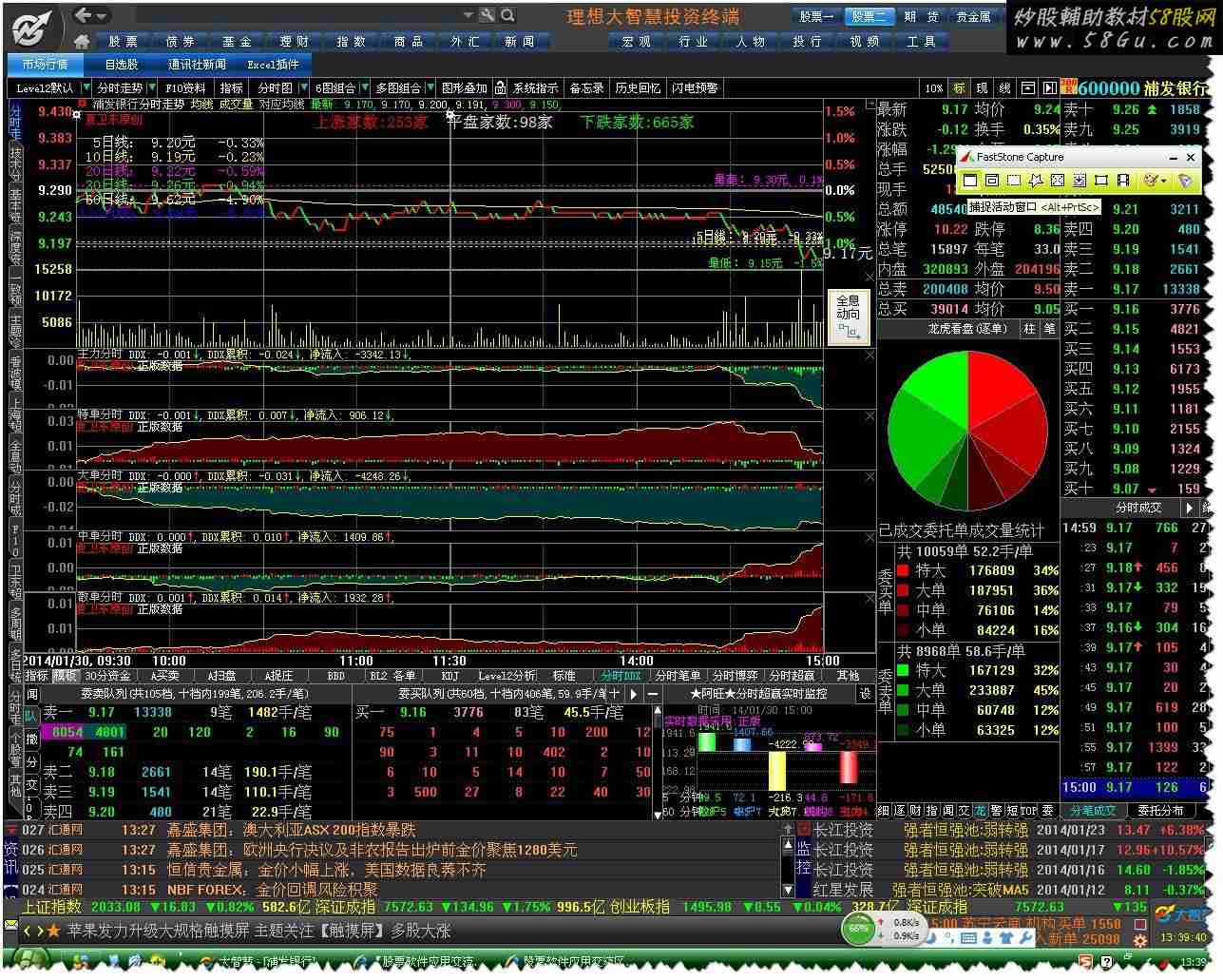Click the 设 settings button in 阿旺 panel
The image size is (1223, 980).
[865, 694]
